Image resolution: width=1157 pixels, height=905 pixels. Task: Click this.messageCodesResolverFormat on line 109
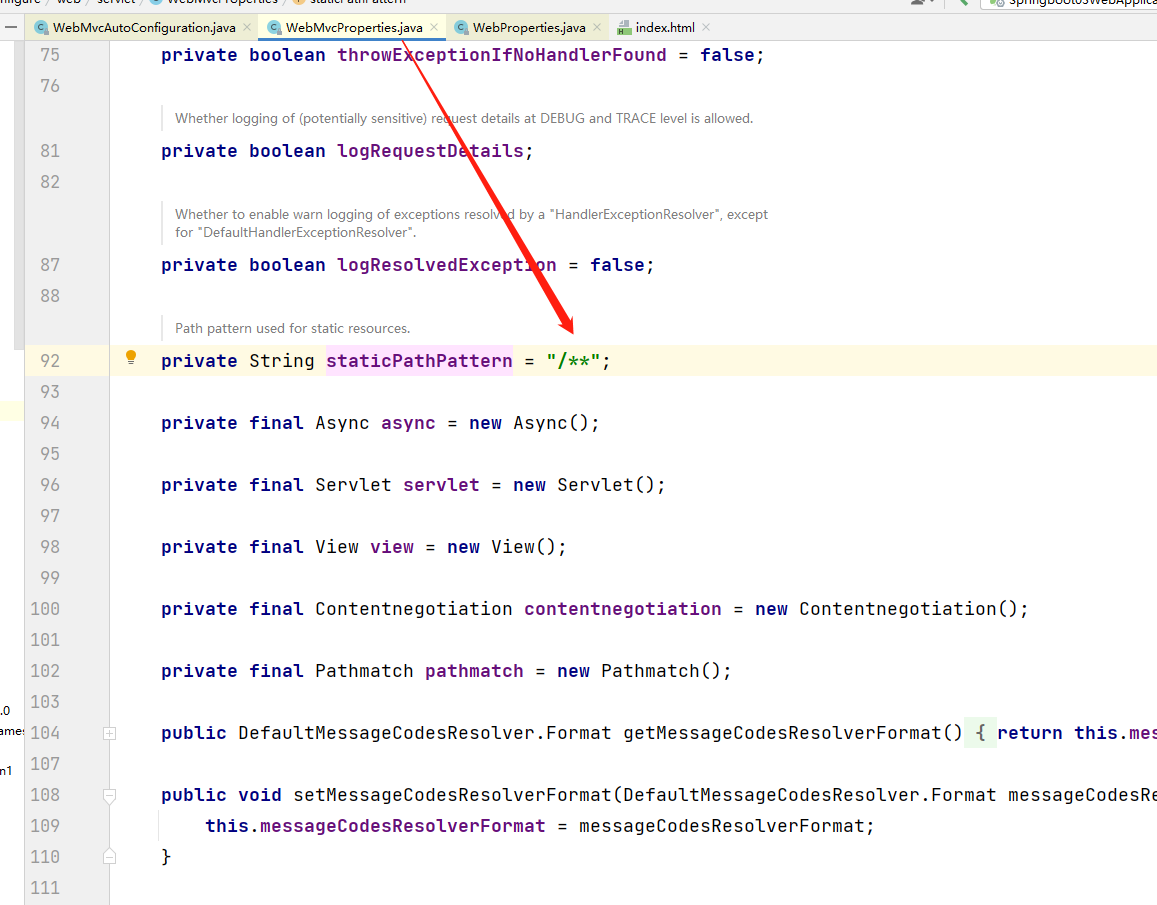coord(375,826)
